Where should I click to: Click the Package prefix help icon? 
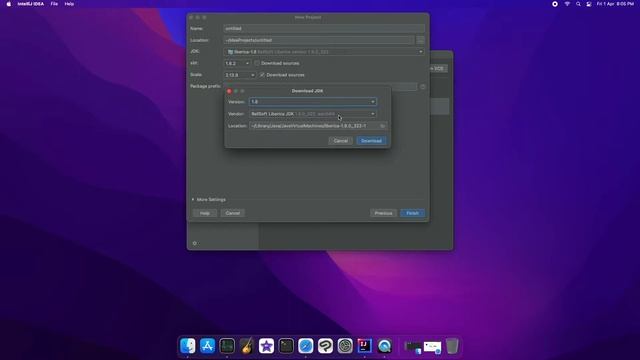pyautogui.click(x=422, y=87)
